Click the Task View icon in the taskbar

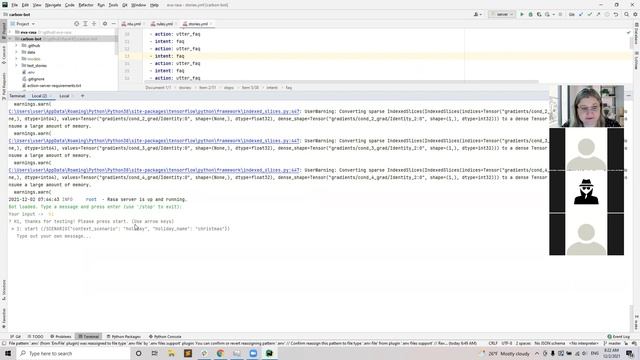(x=155, y=353)
